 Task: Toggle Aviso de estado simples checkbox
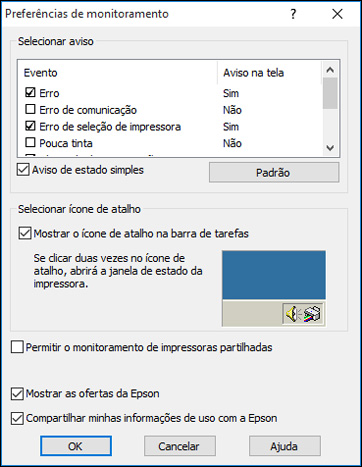[23, 170]
